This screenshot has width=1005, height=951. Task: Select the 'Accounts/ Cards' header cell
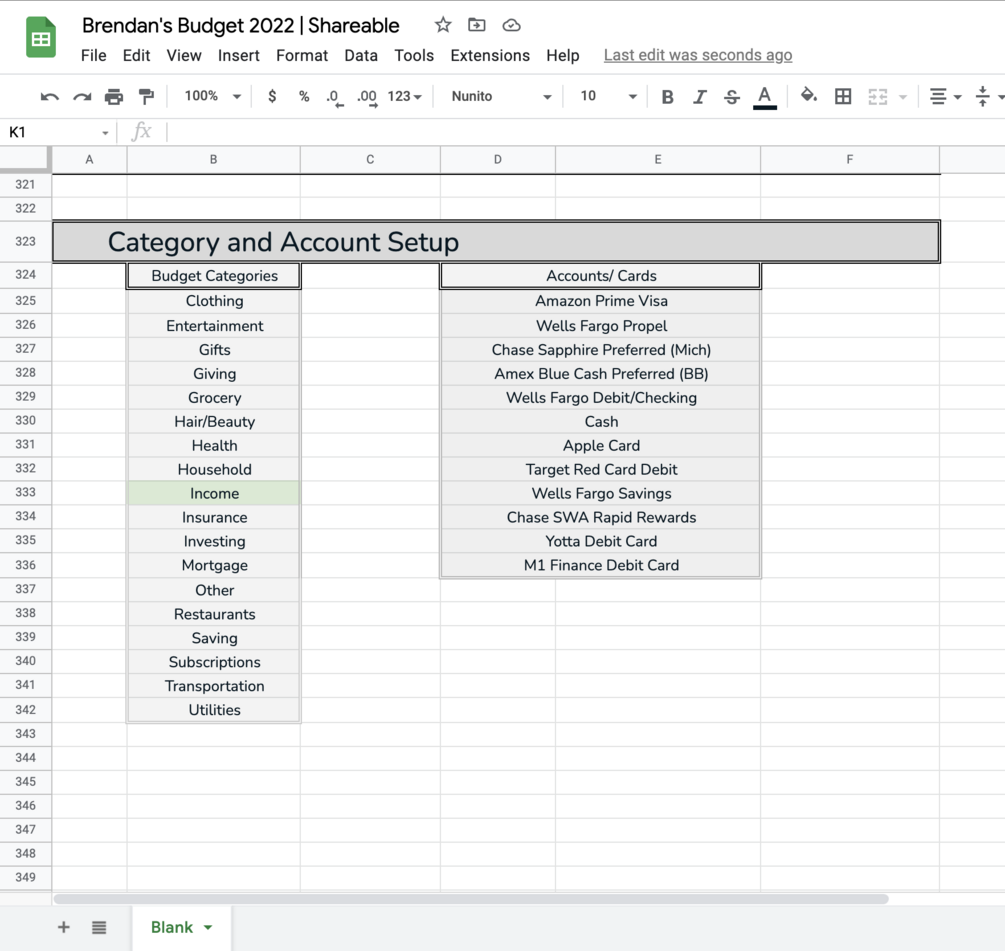[x=601, y=276]
